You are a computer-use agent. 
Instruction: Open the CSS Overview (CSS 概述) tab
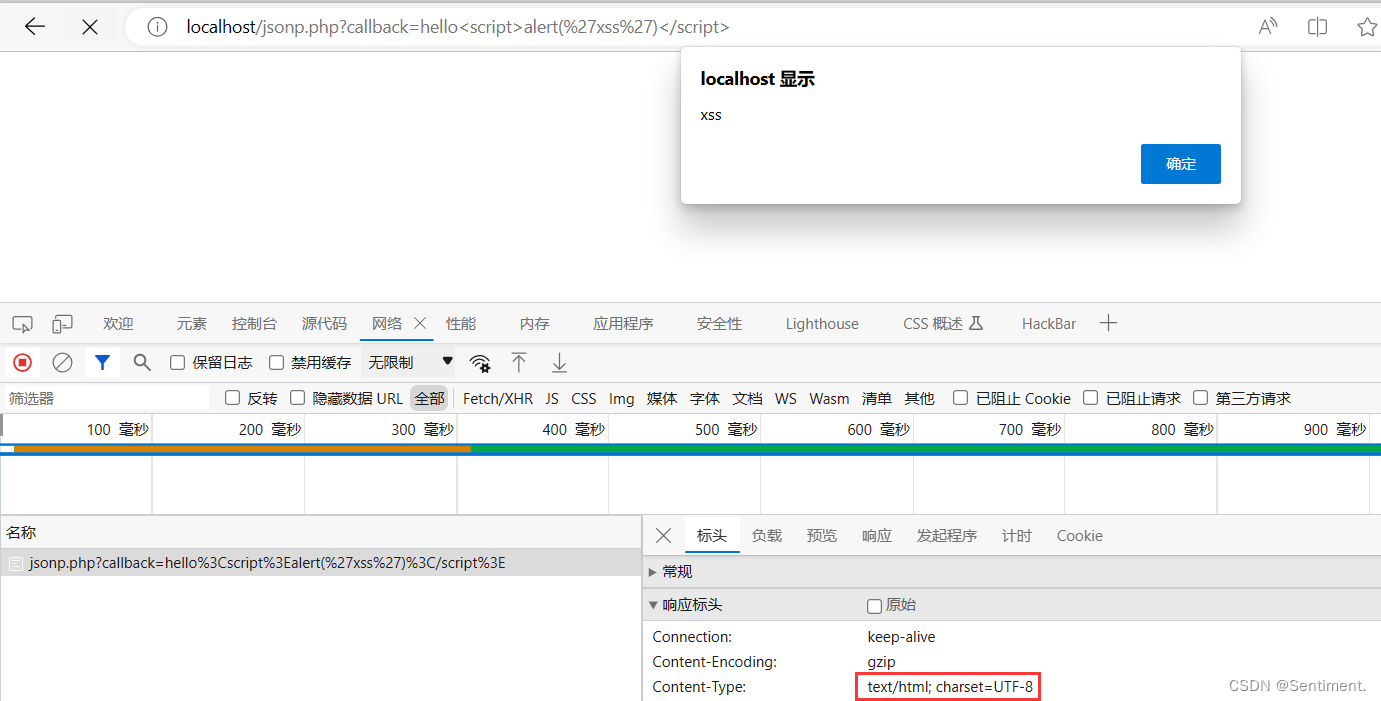(943, 323)
